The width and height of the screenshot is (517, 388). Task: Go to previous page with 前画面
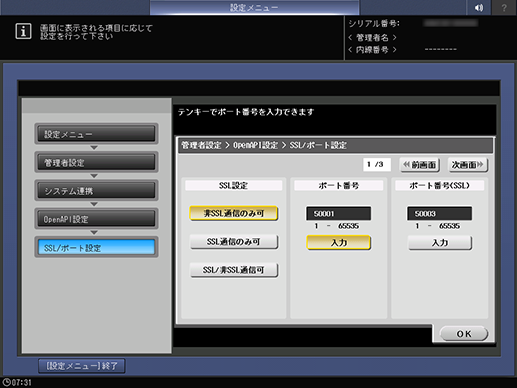420,165
